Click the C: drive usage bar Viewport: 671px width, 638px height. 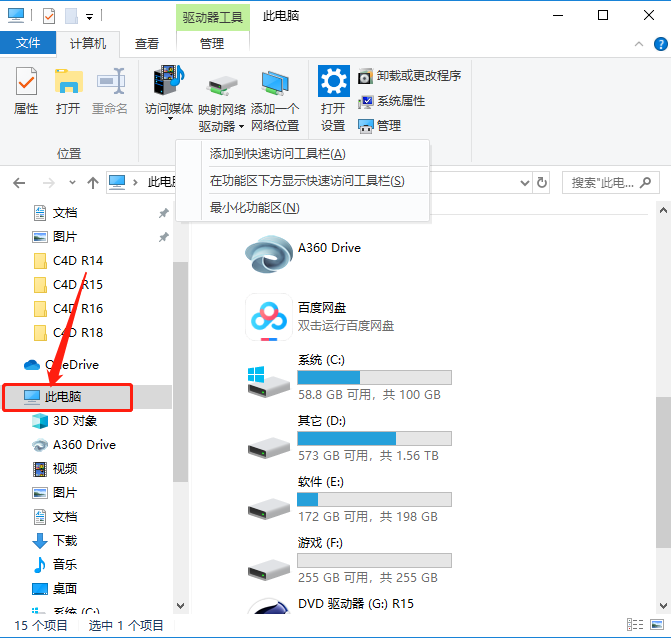374,377
